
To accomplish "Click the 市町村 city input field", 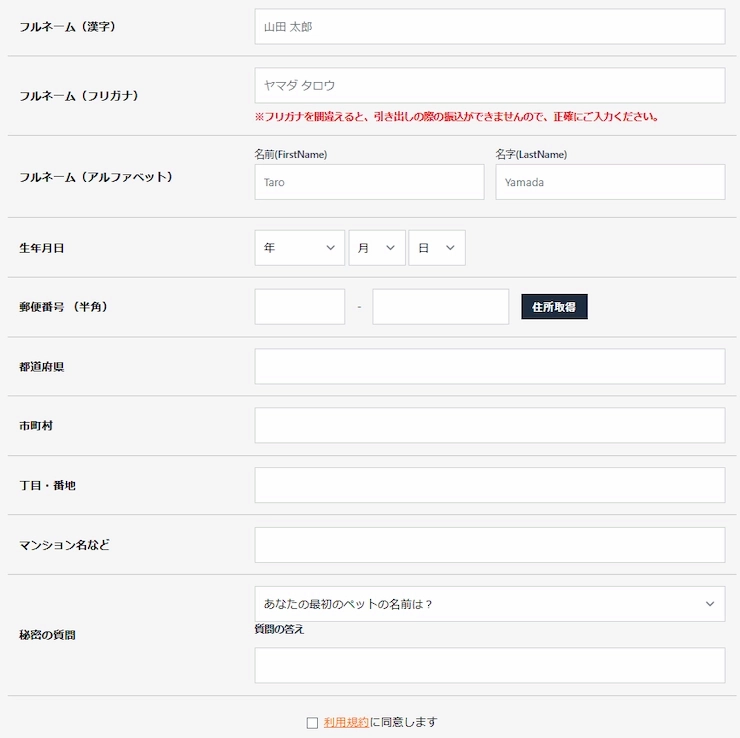I will tap(490, 425).
